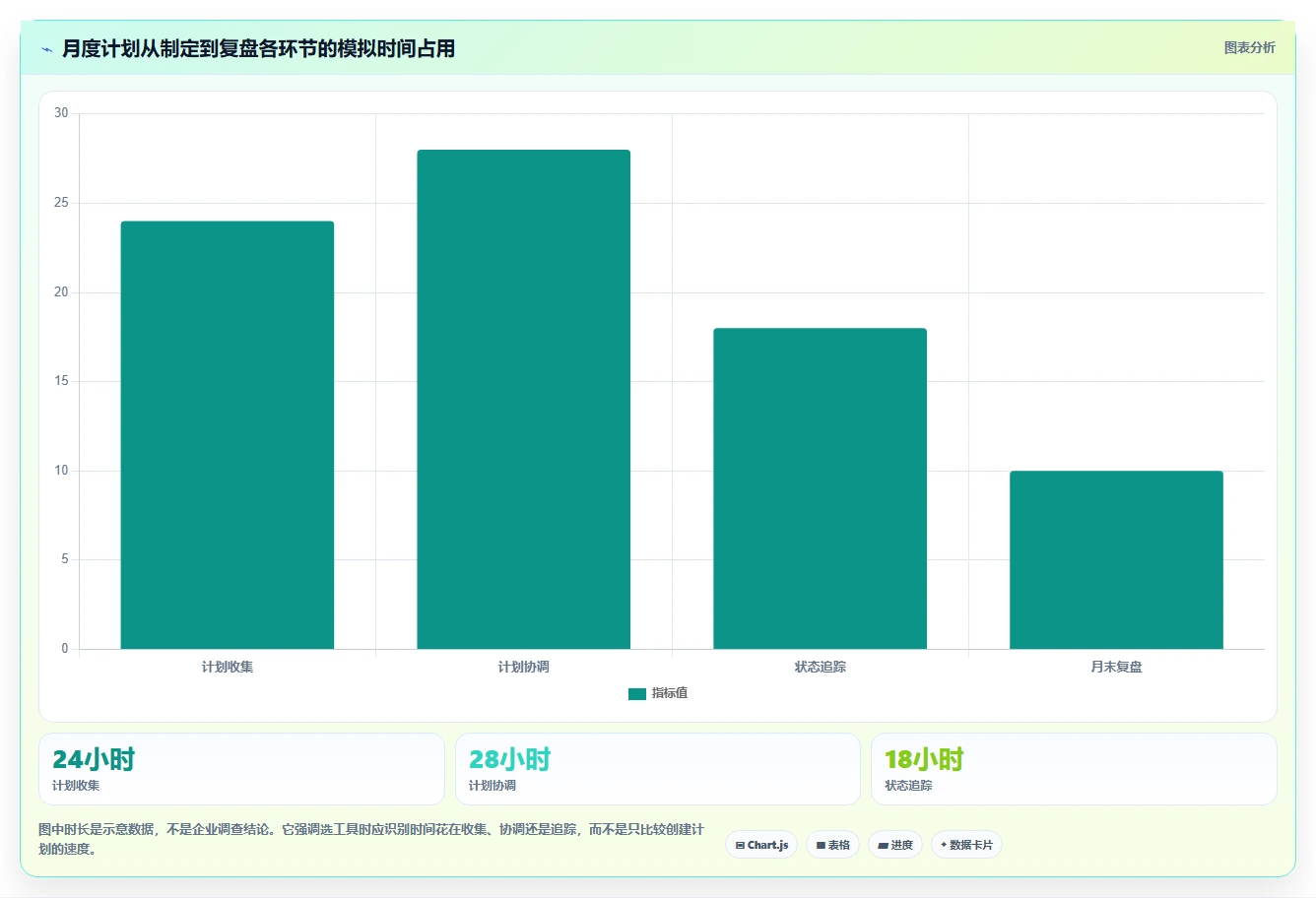Click the 月末复盘 x-axis label
Viewport: 1316px width, 898px height.
click(x=1116, y=667)
